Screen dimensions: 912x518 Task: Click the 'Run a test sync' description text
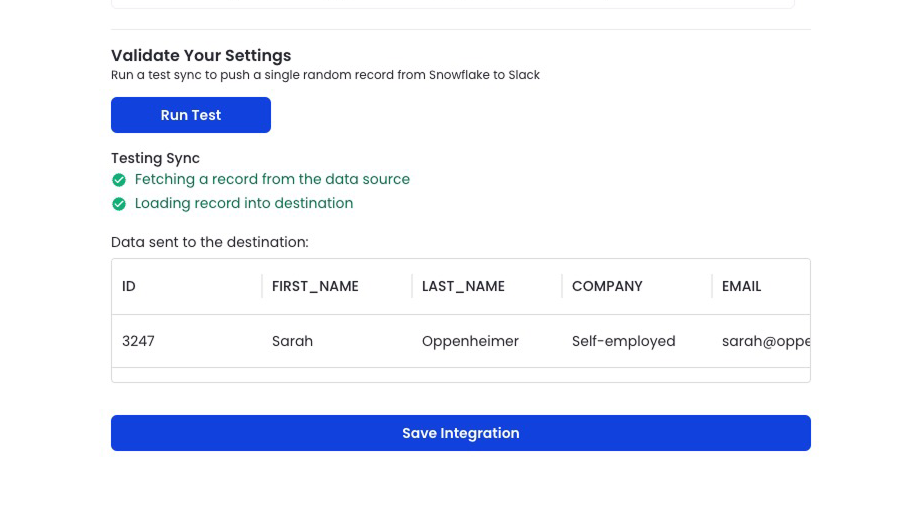coord(325,75)
